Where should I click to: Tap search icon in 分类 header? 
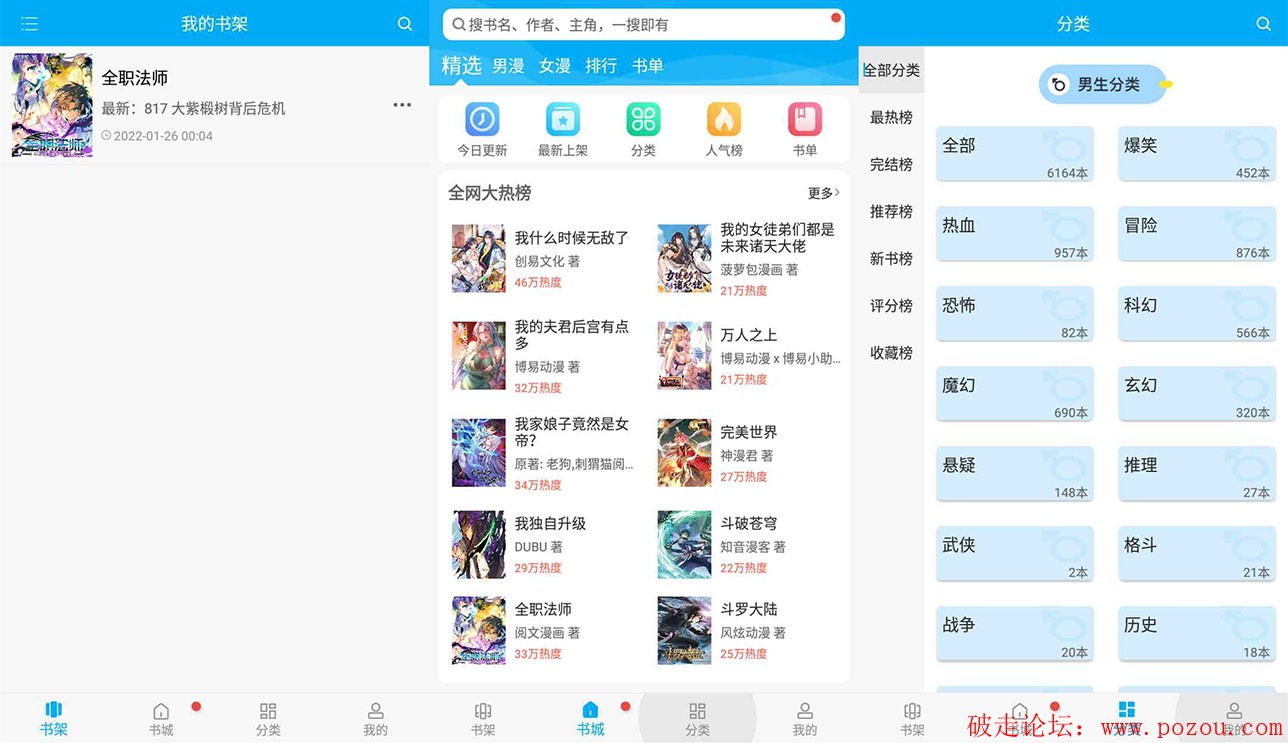coord(1263,23)
